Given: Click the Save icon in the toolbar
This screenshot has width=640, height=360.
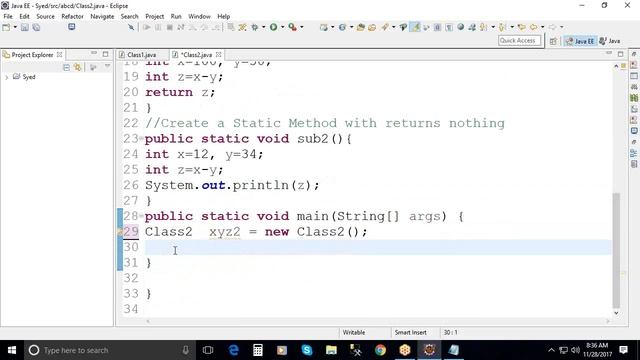Looking at the screenshot, I should [24, 27].
